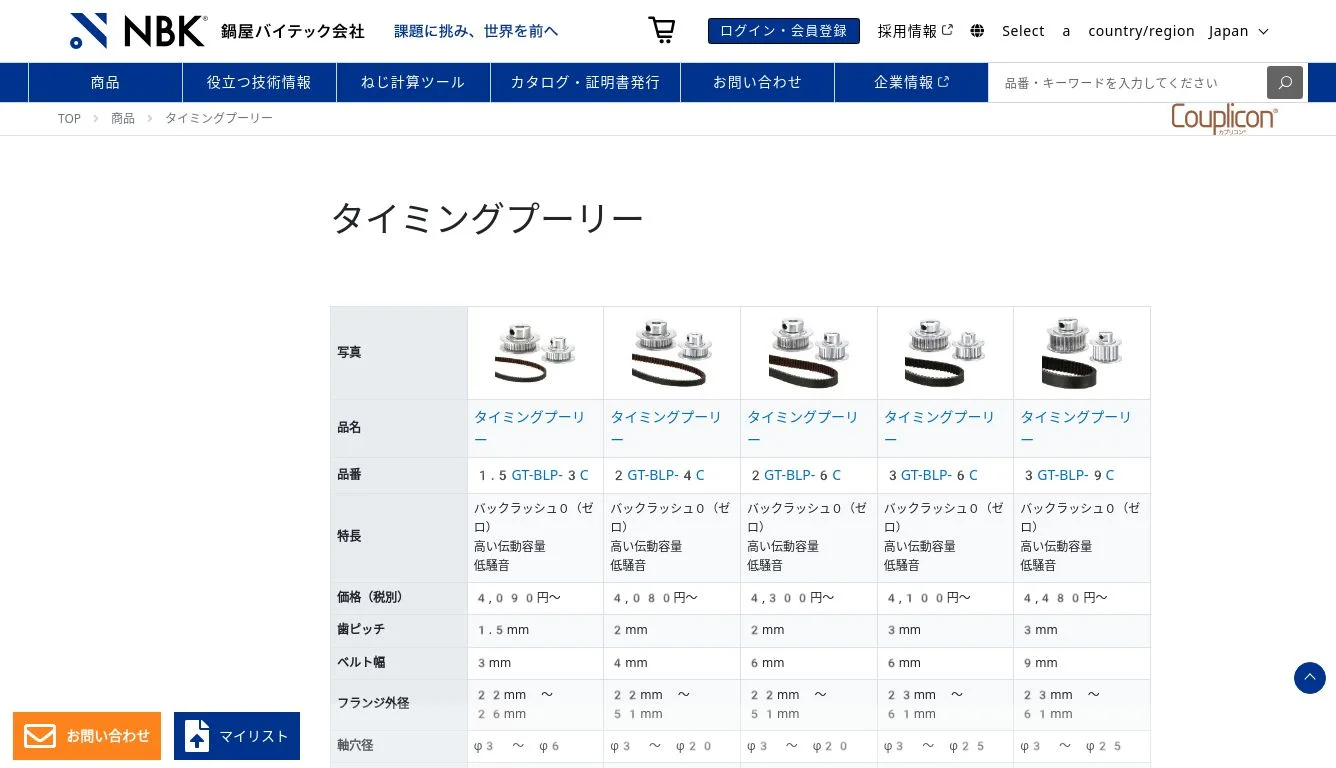Open the Japan country/region dropdown
This screenshot has height=768, width=1336.
(x=1239, y=31)
